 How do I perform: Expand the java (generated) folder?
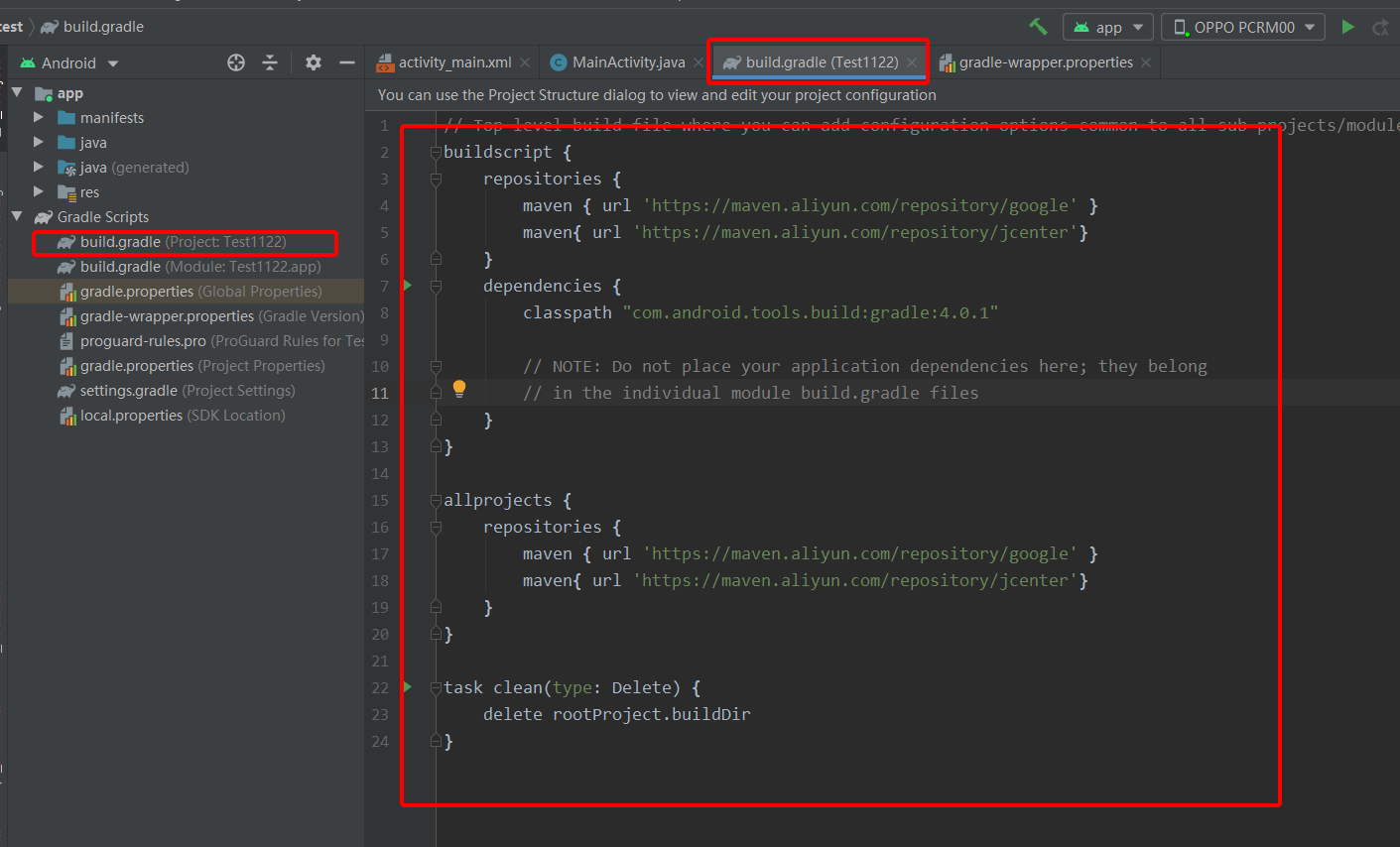tap(39, 167)
